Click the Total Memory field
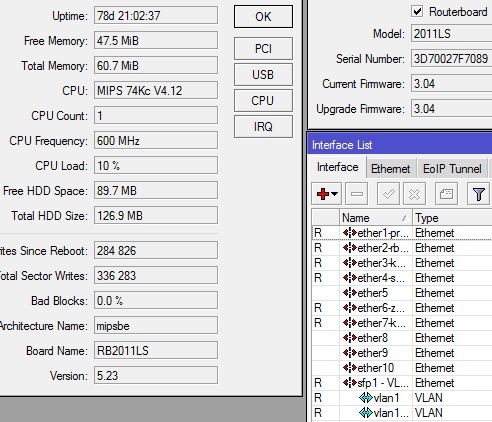The image size is (492, 422). coord(156,65)
